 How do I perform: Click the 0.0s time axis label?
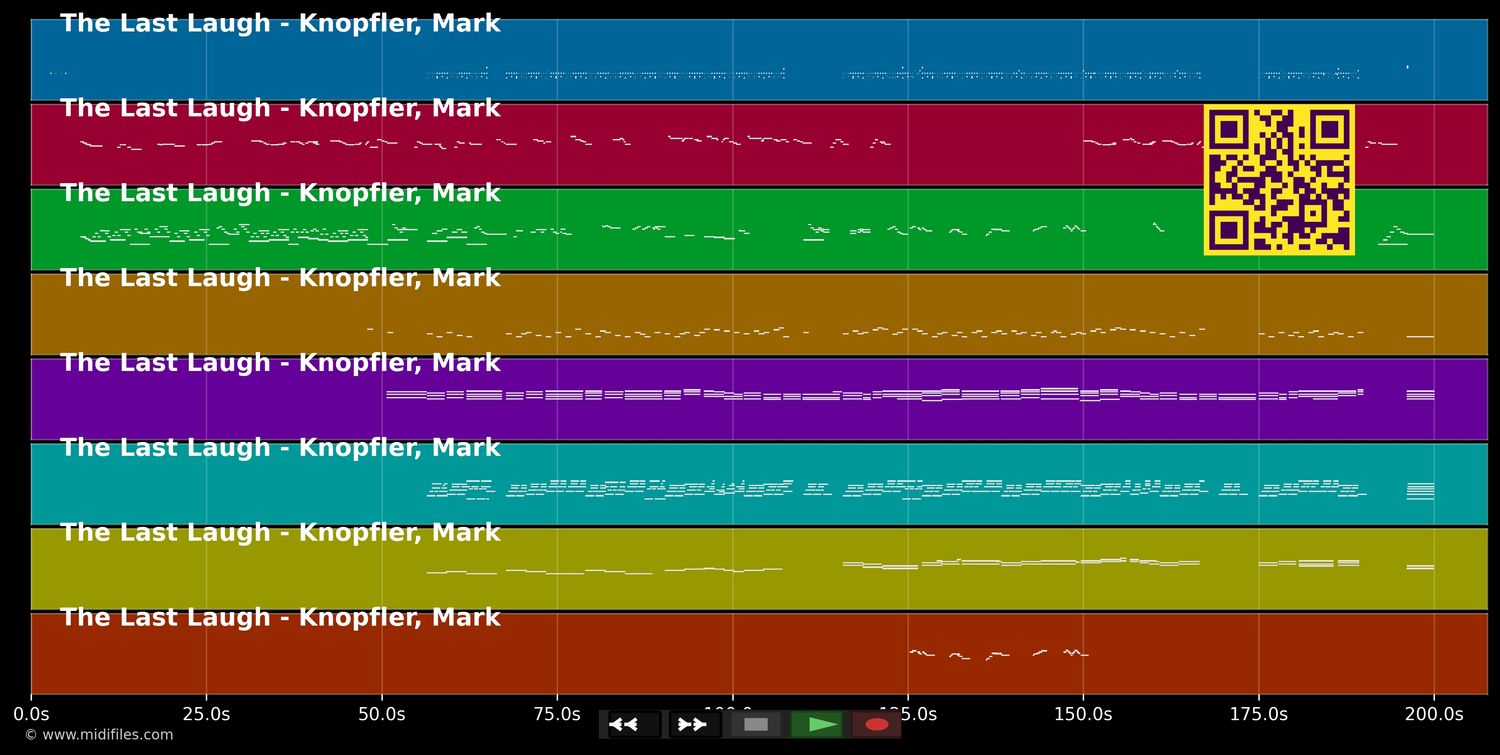[x=31, y=714]
